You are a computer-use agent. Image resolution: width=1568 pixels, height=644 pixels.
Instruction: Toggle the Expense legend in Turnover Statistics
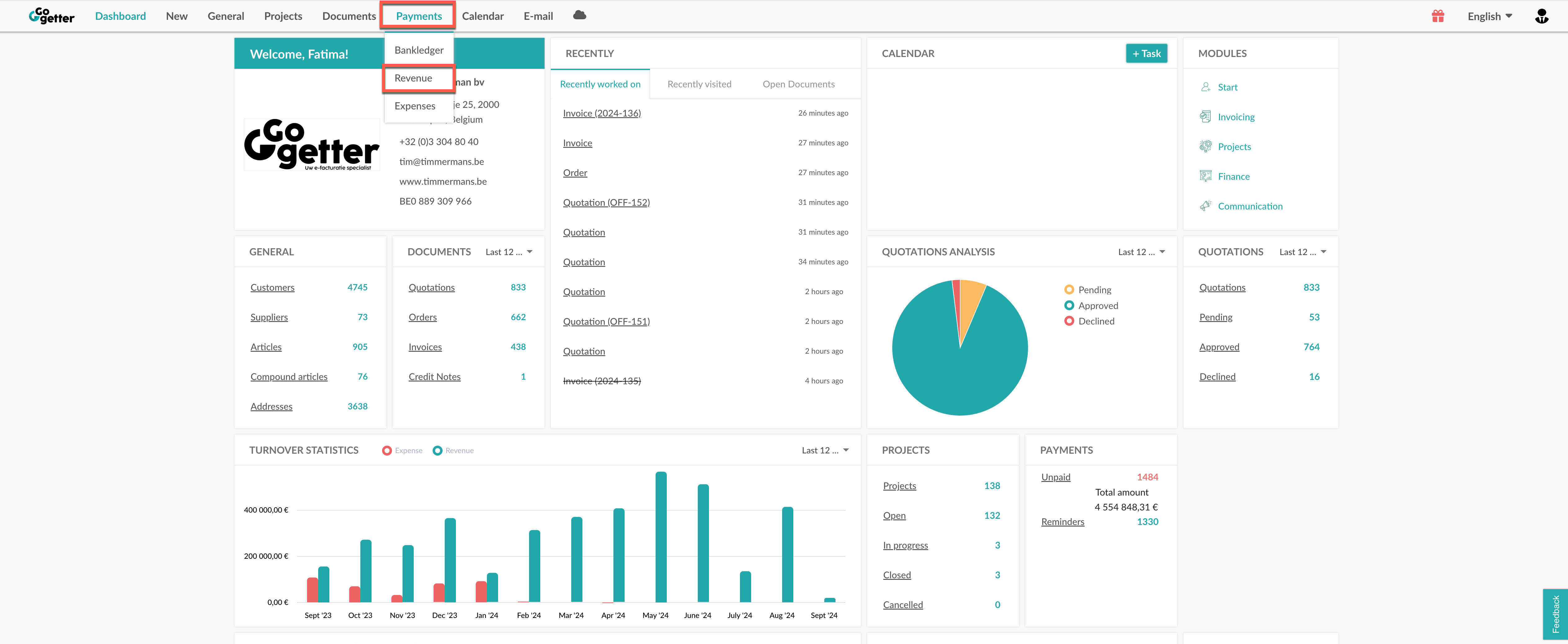coord(402,451)
